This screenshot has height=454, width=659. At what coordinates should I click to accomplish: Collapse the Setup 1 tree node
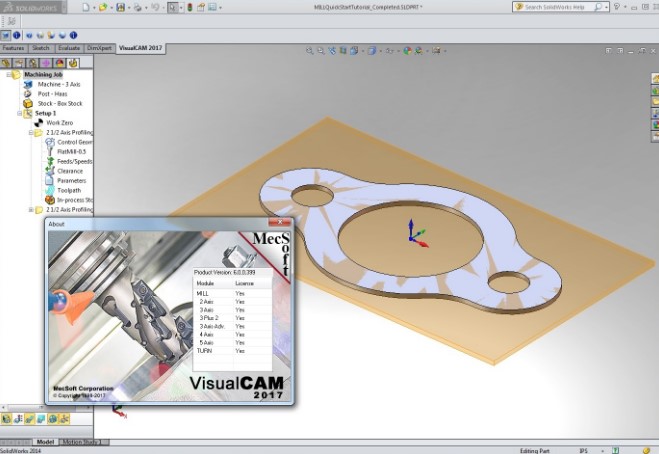(x=19, y=113)
